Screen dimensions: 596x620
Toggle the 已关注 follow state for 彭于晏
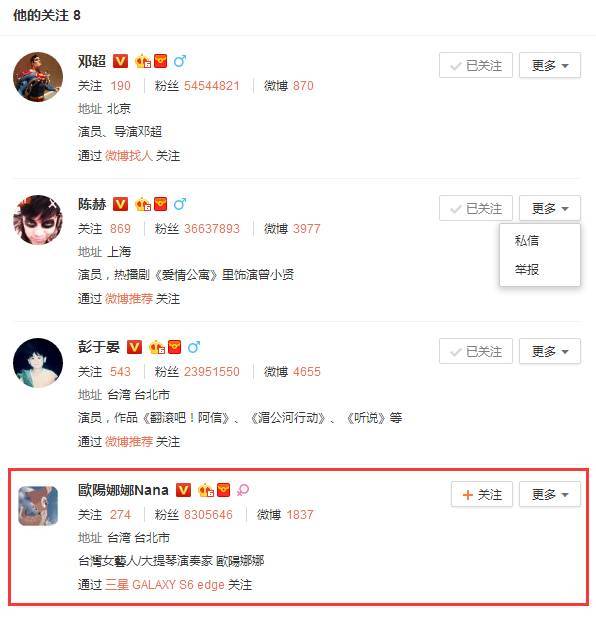pyautogui.click(x=476, y=351)
